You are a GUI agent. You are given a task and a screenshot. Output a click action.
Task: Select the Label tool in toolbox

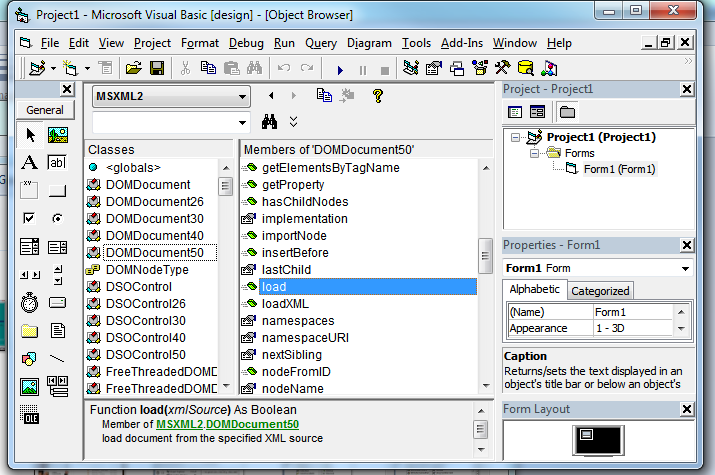point(29,163)
